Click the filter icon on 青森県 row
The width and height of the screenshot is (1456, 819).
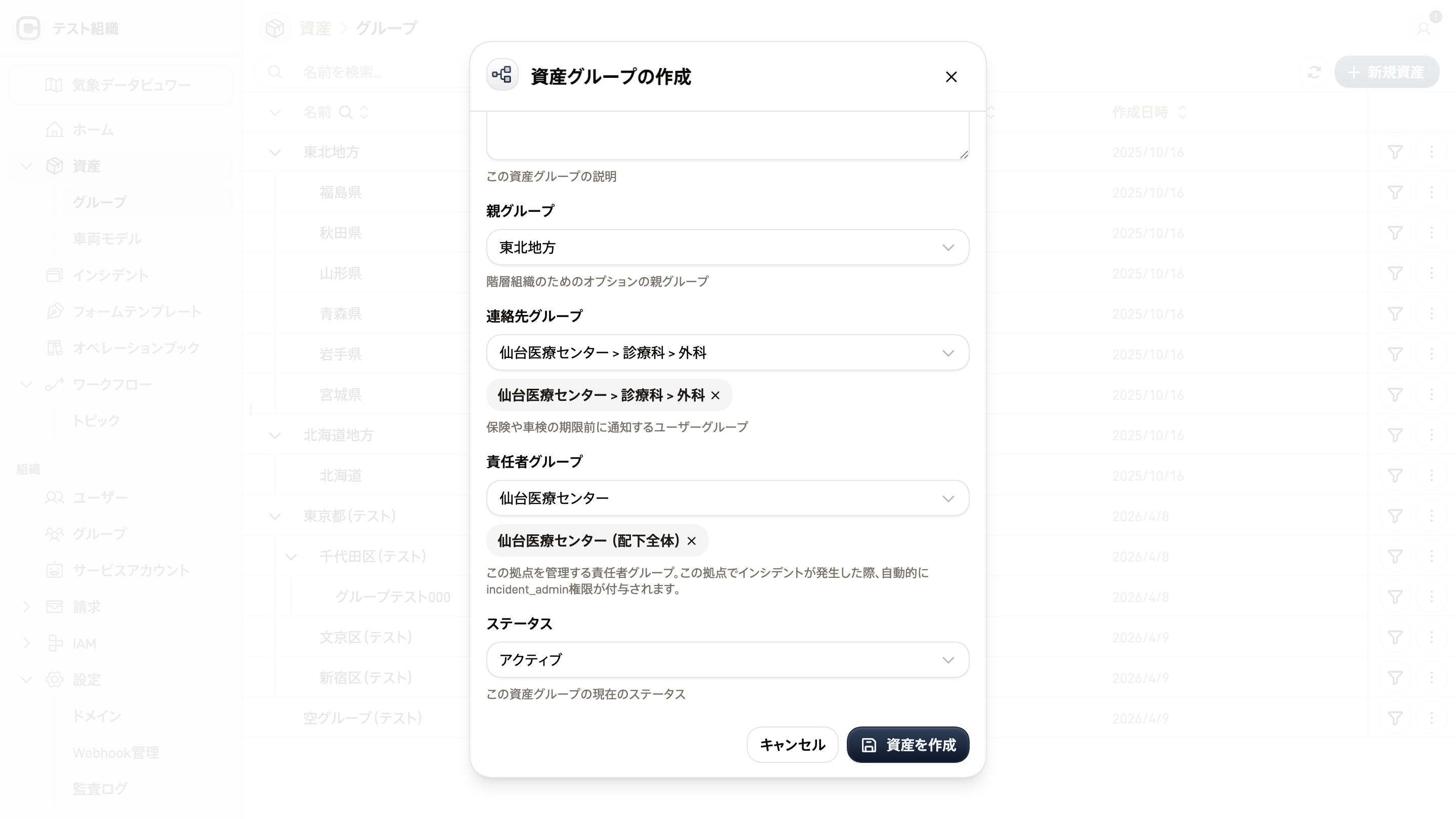pyautogui.click(x=1395, y=314)
